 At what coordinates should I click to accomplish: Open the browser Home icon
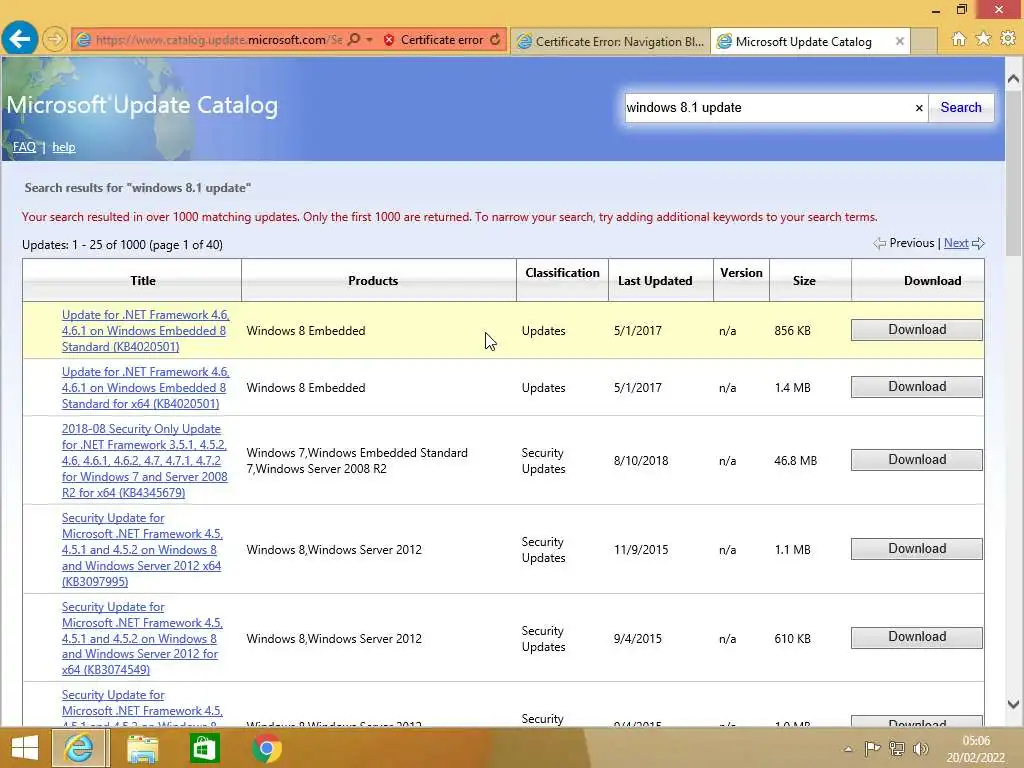click(959, 39)
